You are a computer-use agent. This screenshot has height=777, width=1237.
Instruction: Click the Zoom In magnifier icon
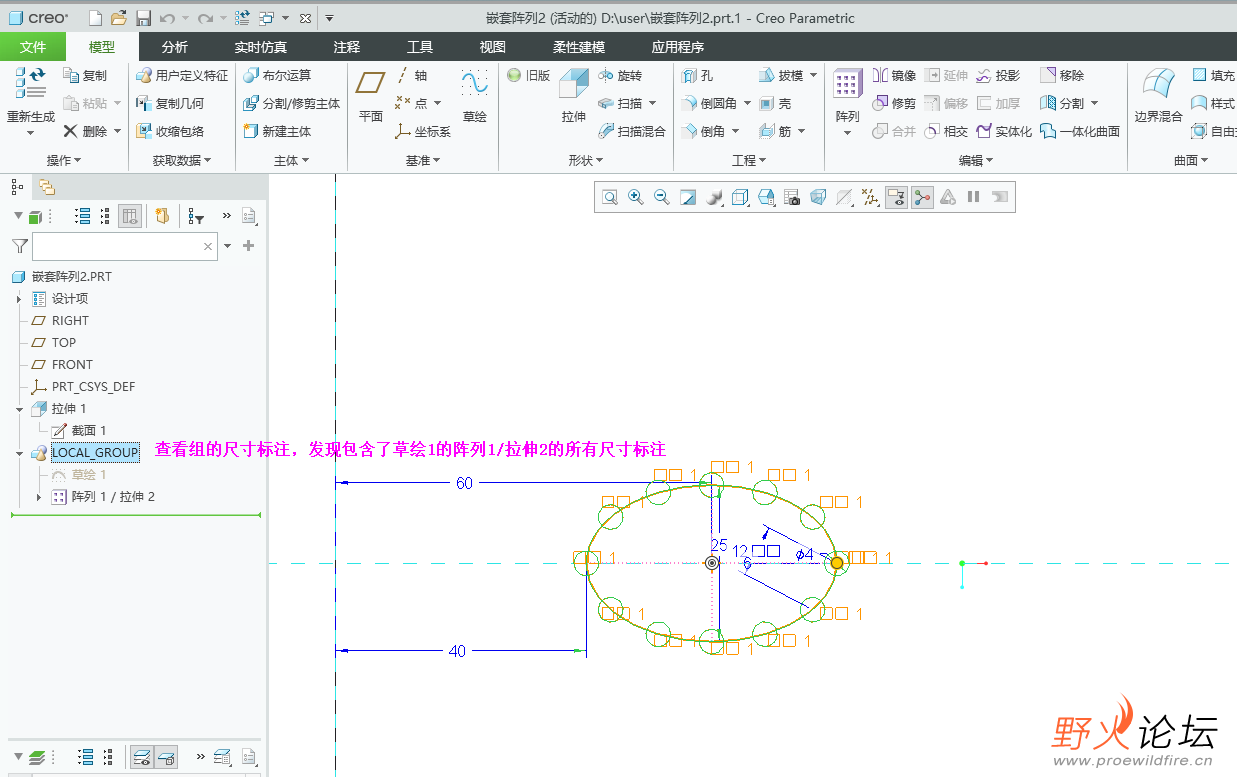(635, 197)
